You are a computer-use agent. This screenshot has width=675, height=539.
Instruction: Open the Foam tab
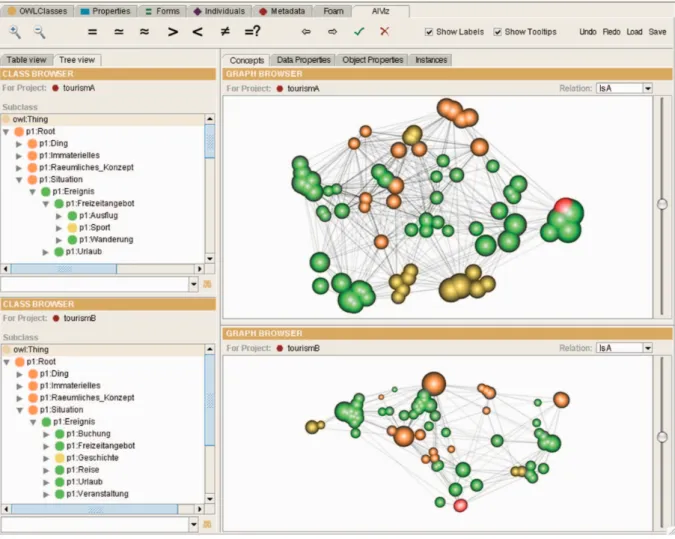[333, 11]
